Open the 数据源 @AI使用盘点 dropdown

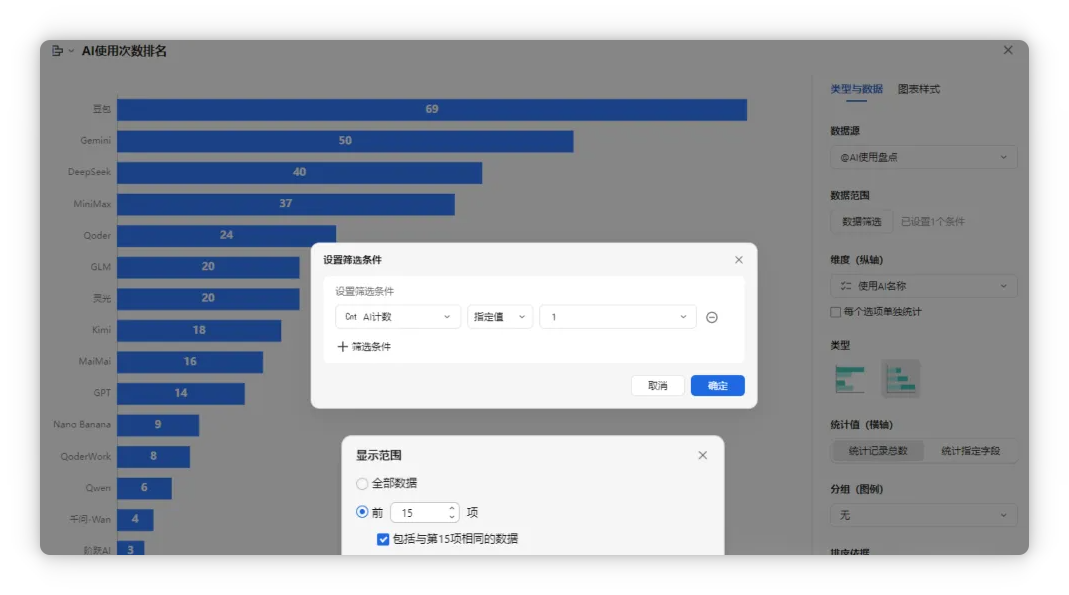pos(923,157)
